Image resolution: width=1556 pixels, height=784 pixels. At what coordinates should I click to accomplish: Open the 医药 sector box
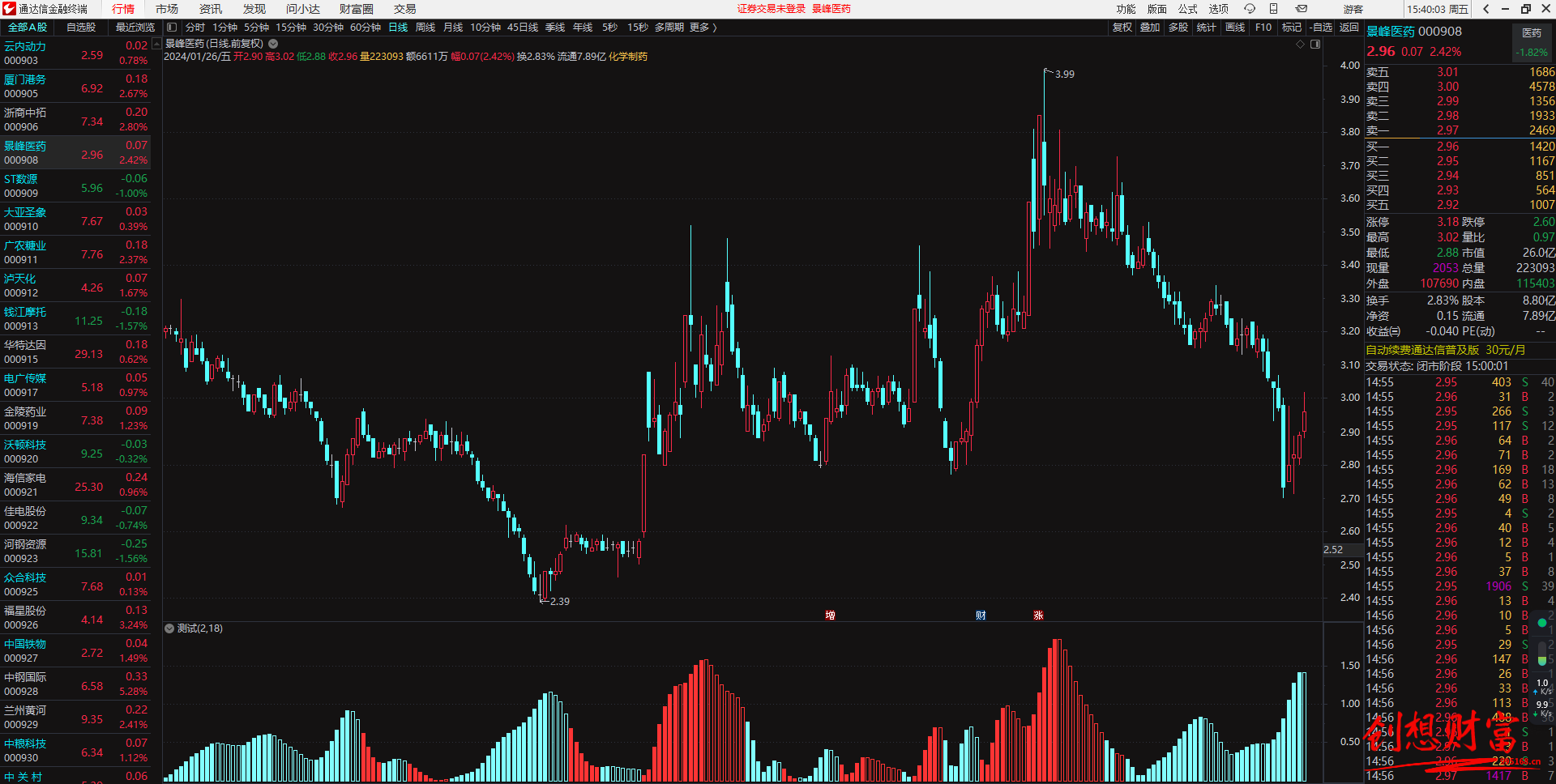[1532, 42]
